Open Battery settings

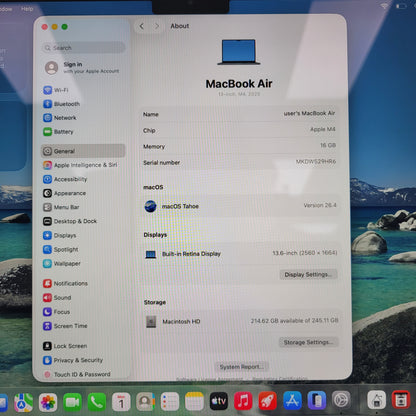58,132
